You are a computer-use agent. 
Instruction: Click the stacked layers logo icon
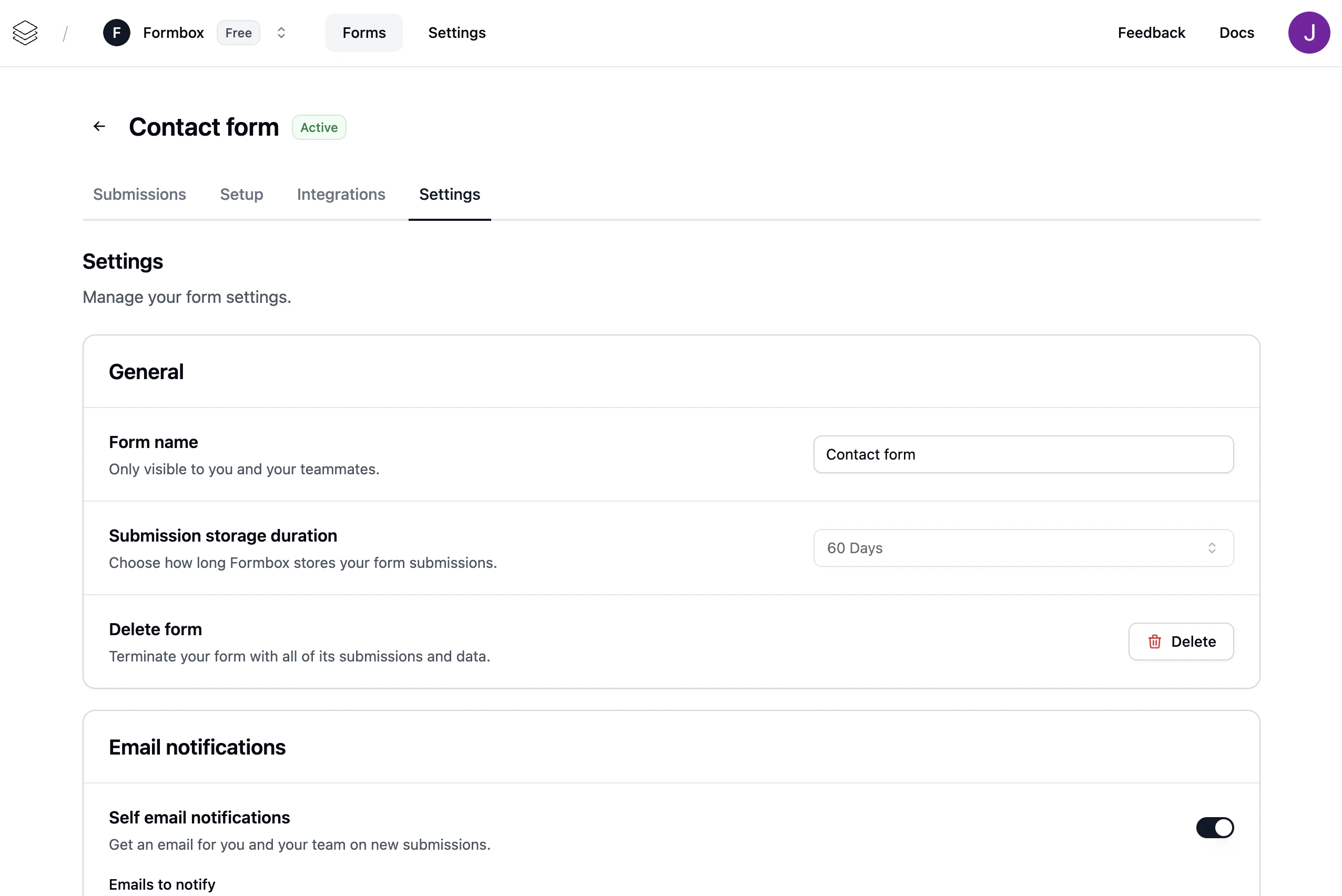point(25,33)
